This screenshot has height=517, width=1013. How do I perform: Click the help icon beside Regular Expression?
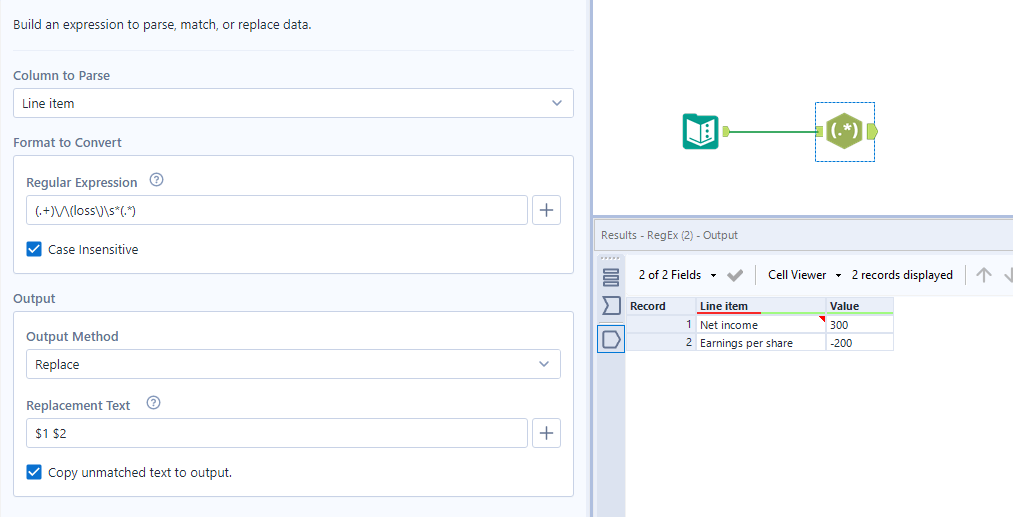pos(156,180)
